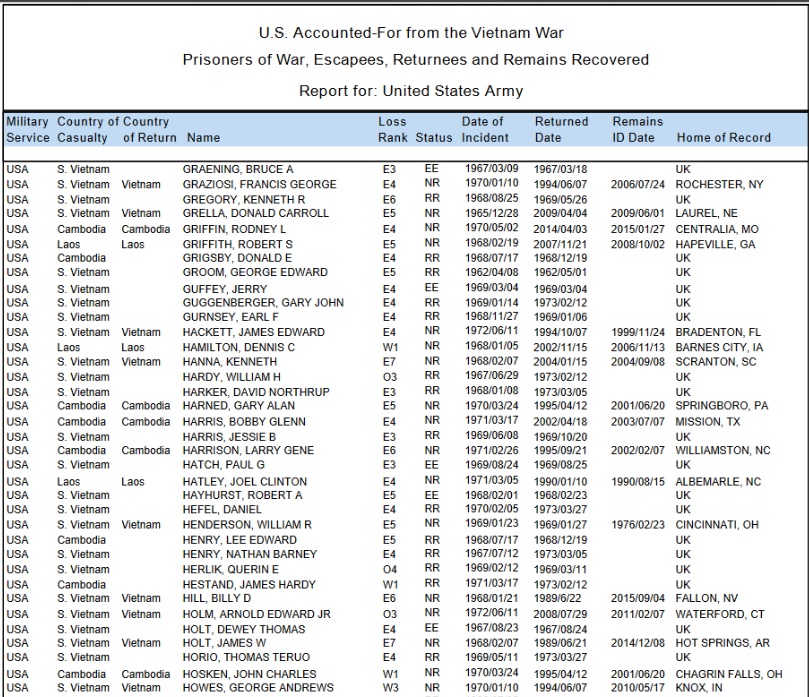Click the 'Loss Rank' column header
This screenshot has height=697, width=809.
(x=392, y=129)
